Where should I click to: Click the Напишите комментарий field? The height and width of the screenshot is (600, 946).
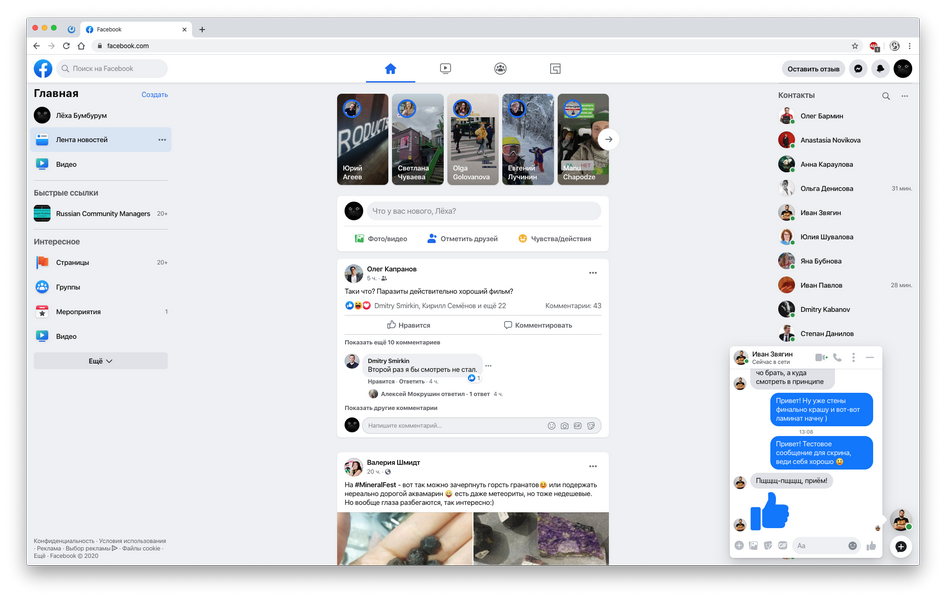click(x=454, y=426)
